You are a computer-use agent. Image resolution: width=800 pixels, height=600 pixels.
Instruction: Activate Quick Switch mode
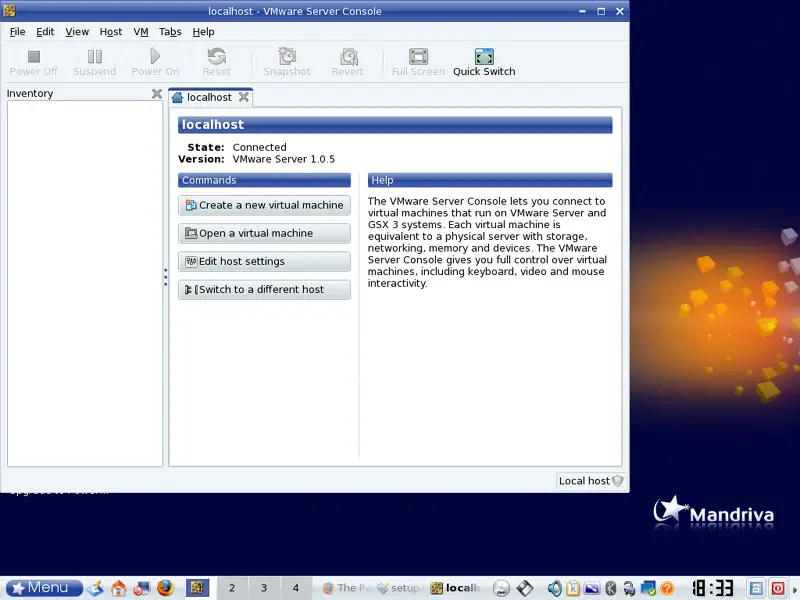(484, 62)
